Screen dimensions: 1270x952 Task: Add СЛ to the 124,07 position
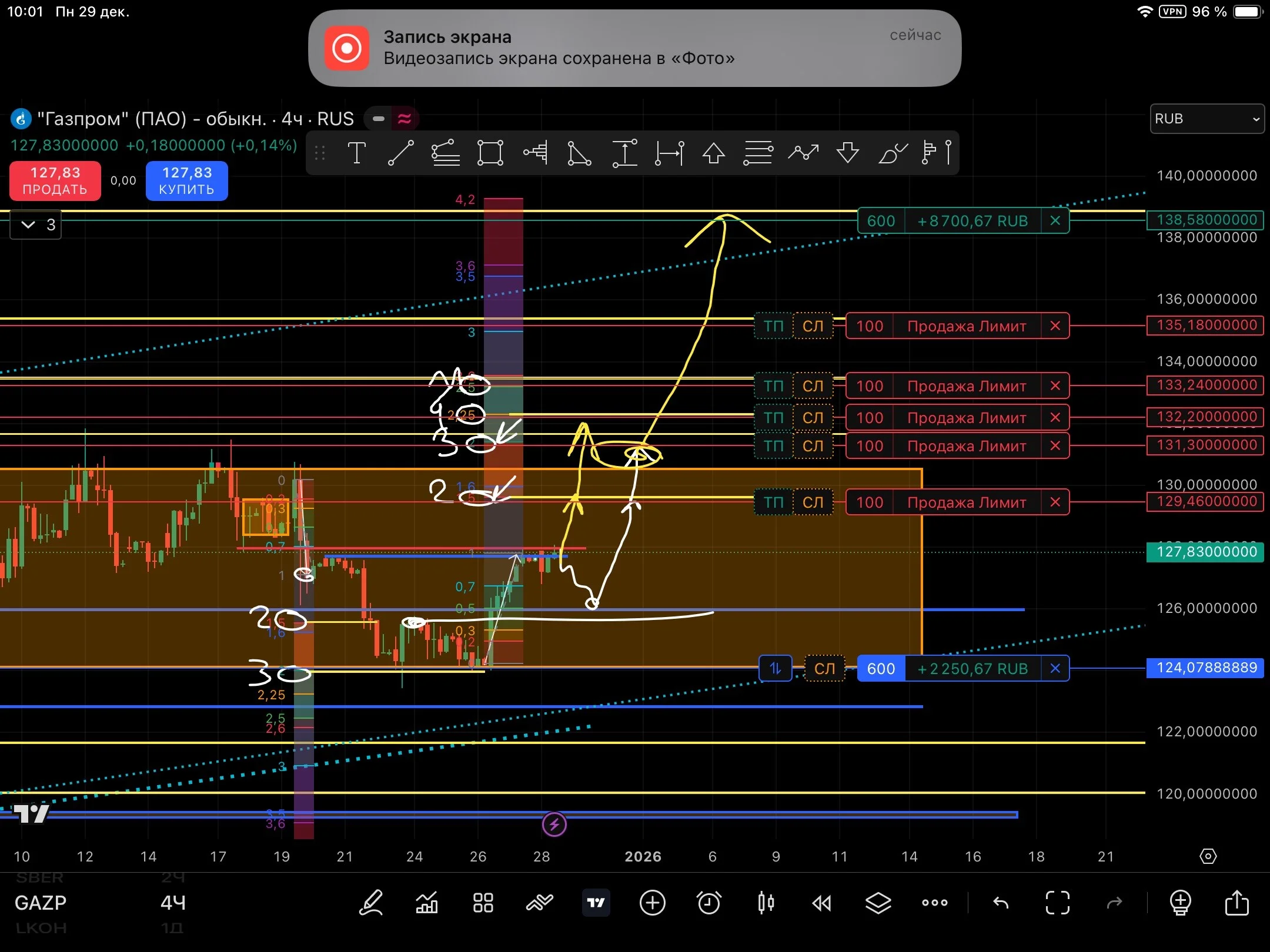824,668
